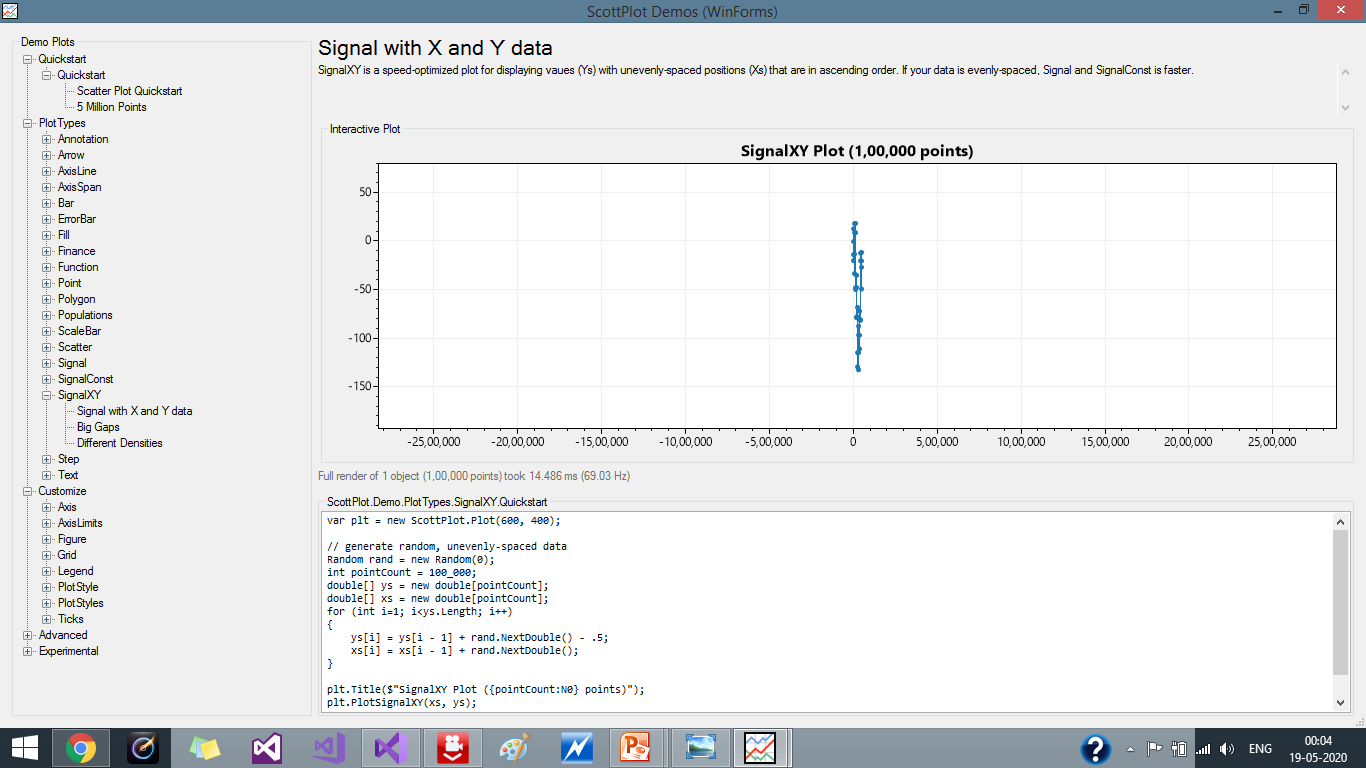
Task: Open the blue help question-mark taskbar icon
Action: [x=1097, y=748]
